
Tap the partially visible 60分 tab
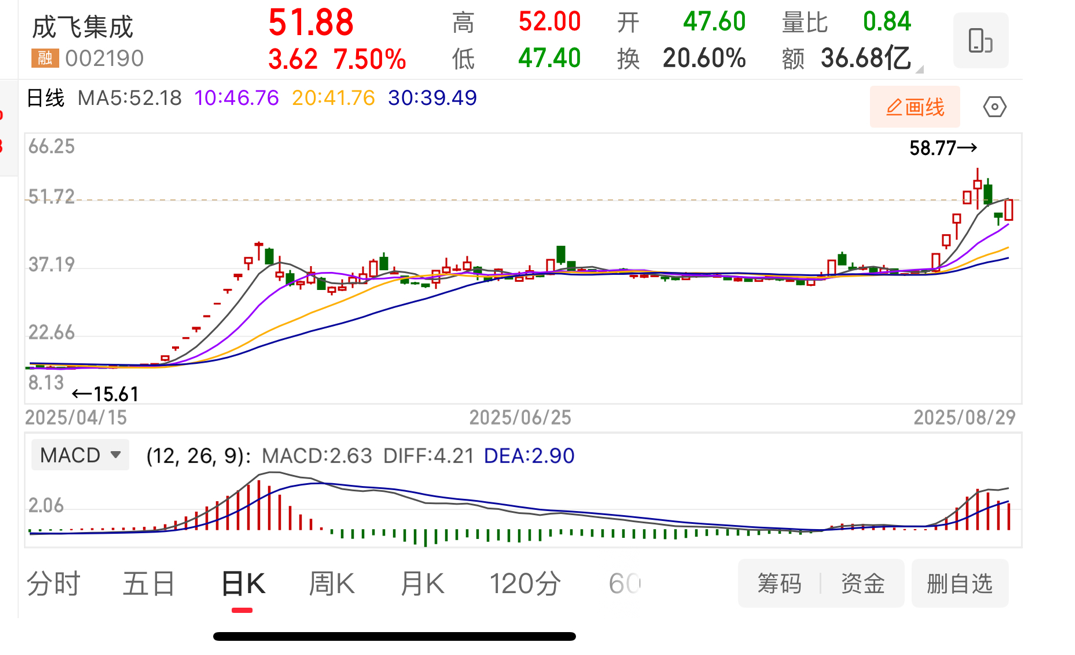pyautogui.click(x=625, y=584)
